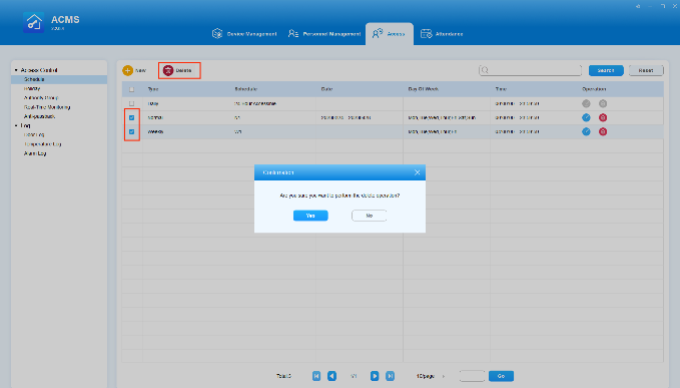Confirm deletion with the Yes button
The height and width of the screenshot is (388, 680).
311,215
